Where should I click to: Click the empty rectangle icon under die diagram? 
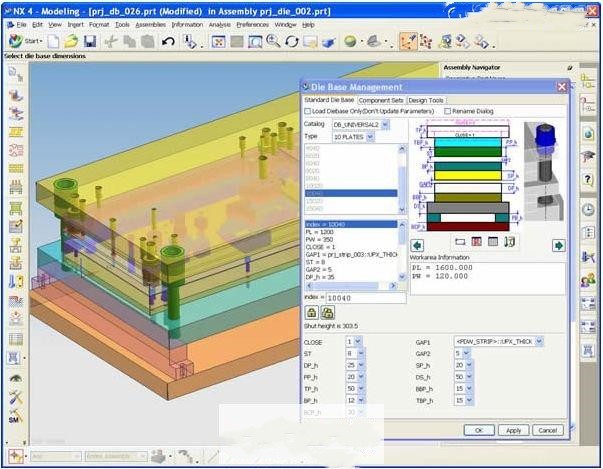coord(460,242)
